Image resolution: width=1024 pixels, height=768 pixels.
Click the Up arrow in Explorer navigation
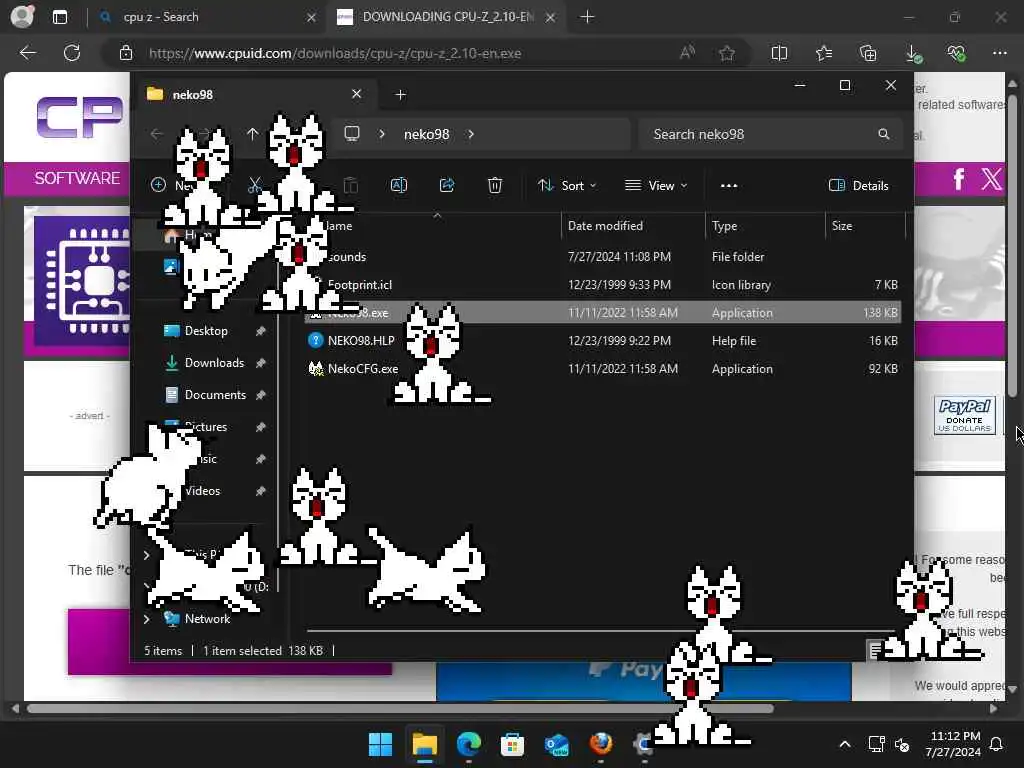253,134
